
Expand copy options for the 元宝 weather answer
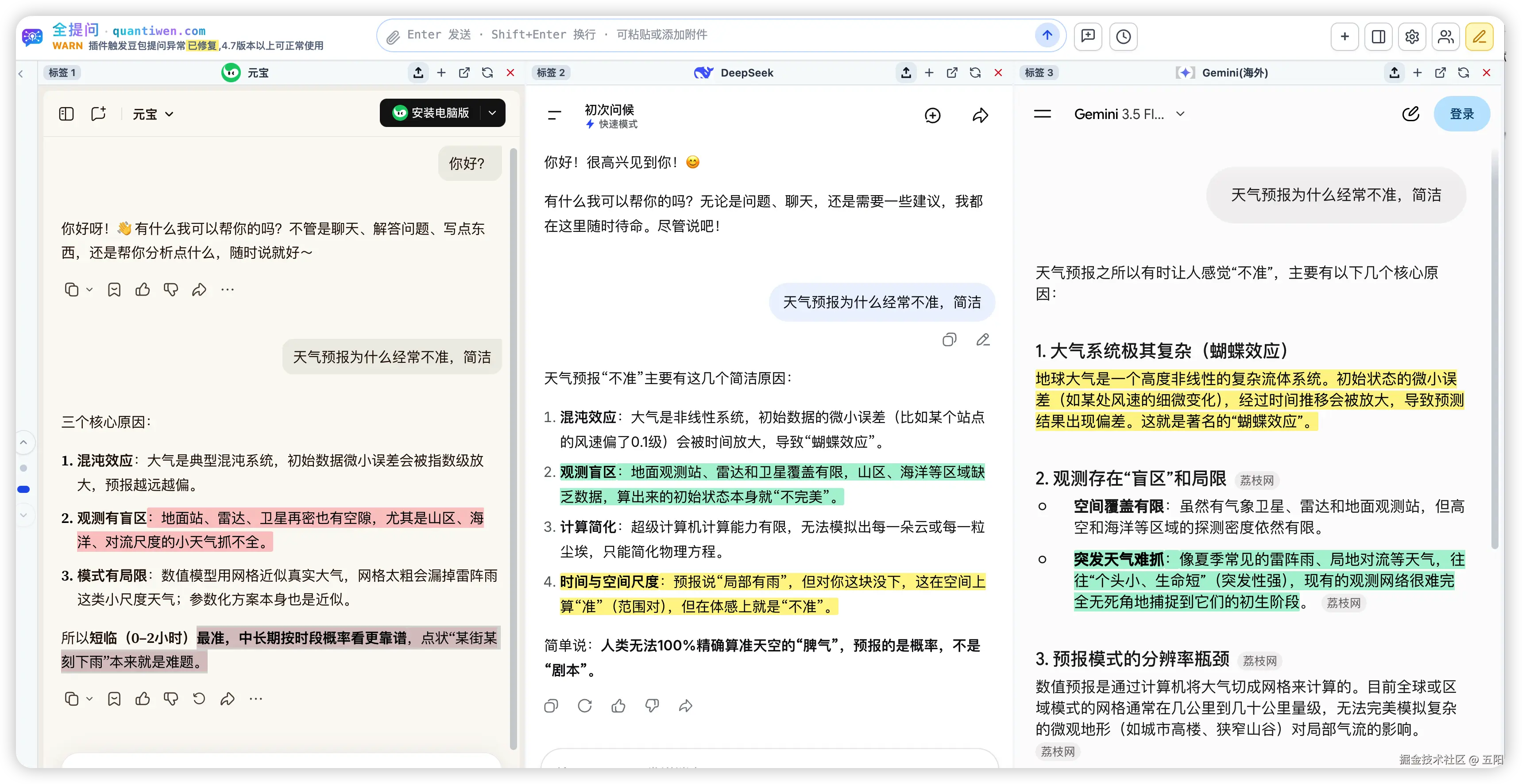pos(90,699)
